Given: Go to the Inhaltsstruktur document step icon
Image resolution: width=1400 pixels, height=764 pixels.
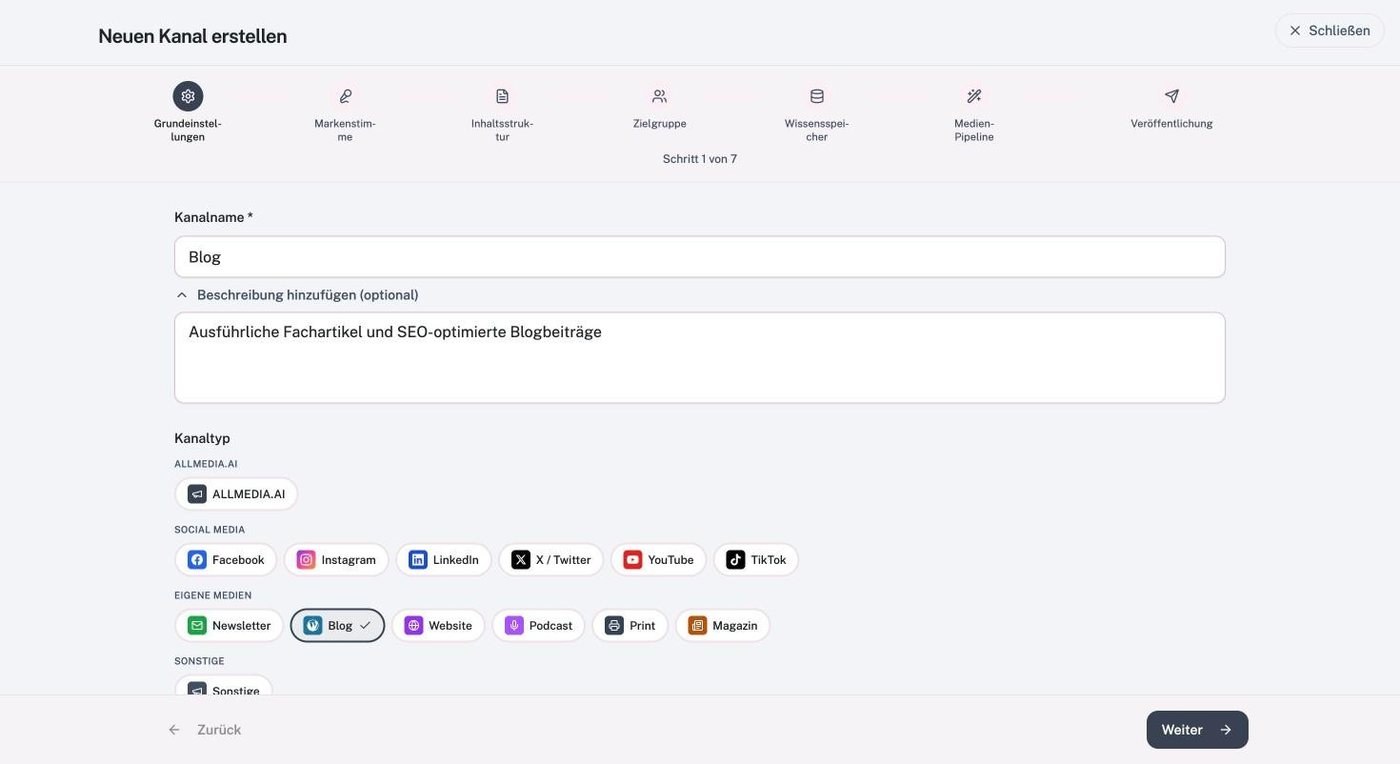Looking at the screenshot, I should pos(502,96).
